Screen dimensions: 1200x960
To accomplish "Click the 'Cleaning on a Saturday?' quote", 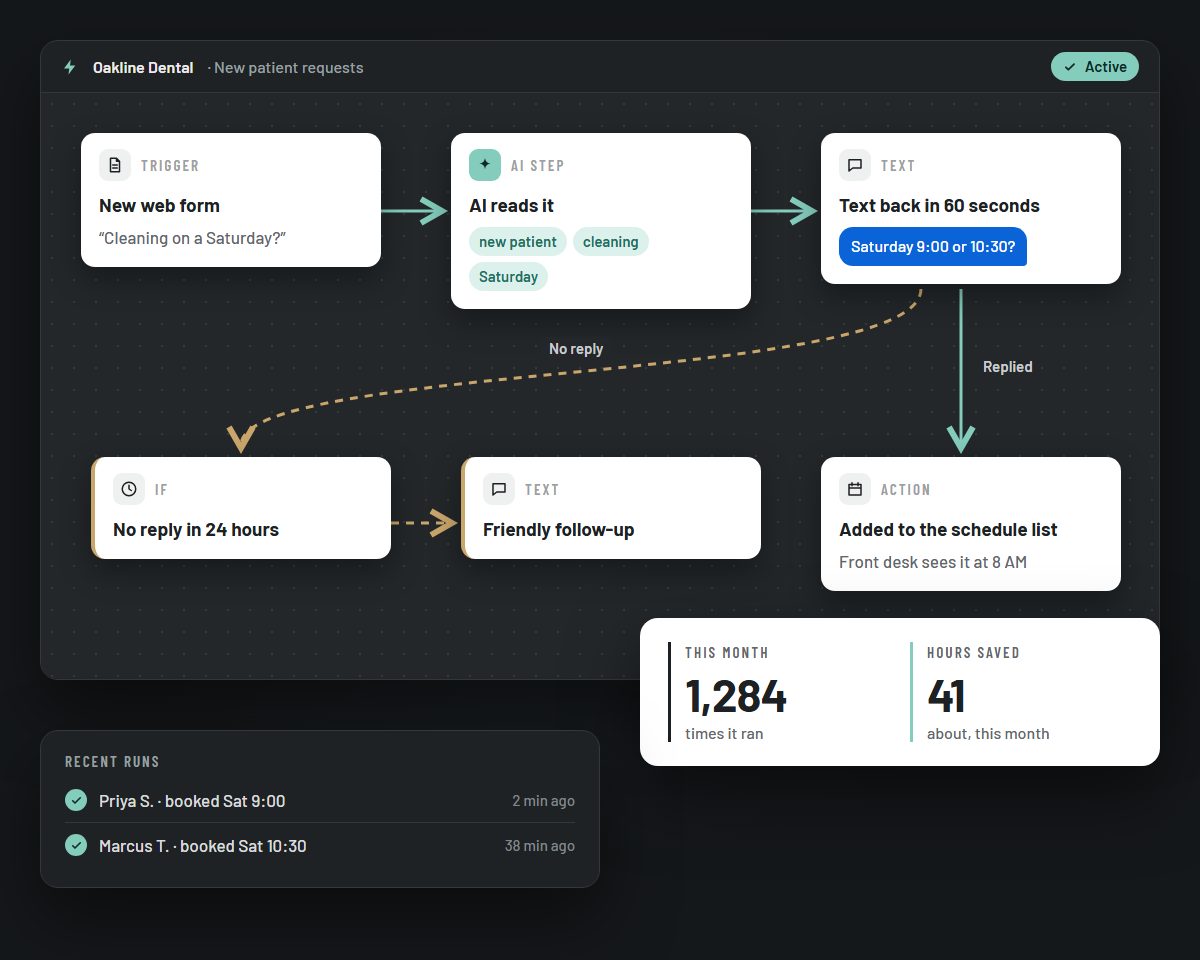I will (193, 238).
